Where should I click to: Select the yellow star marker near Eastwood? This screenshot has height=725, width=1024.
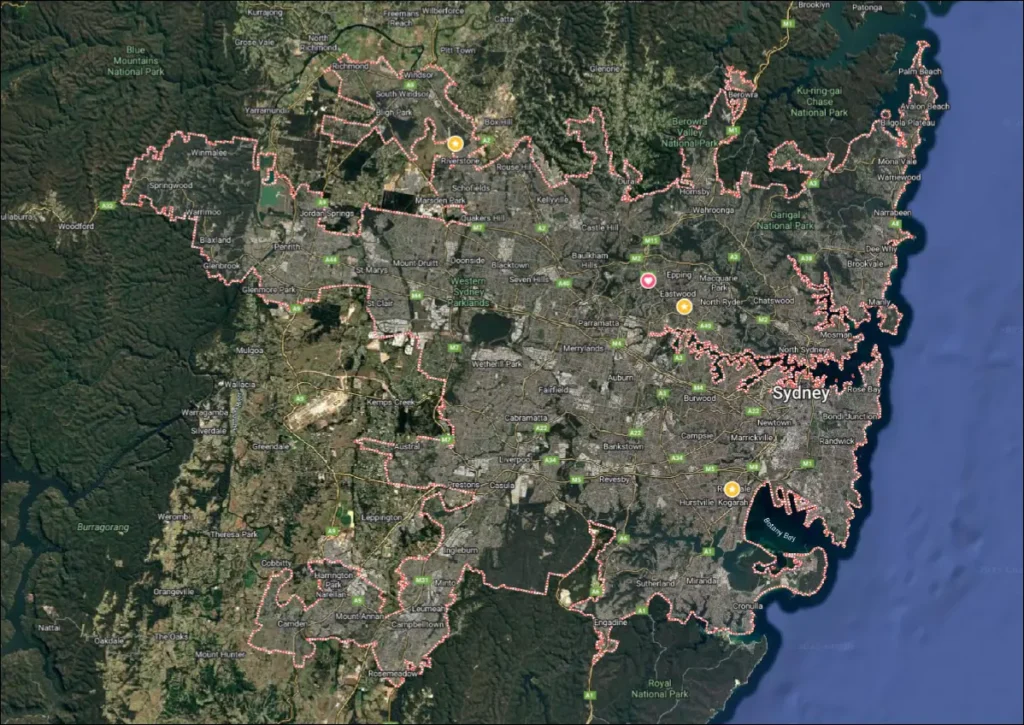pos(684,307)
